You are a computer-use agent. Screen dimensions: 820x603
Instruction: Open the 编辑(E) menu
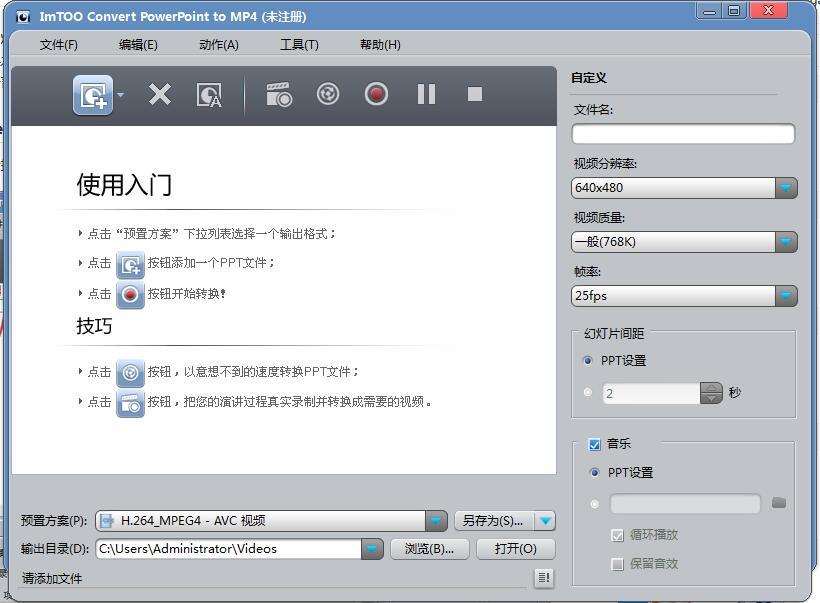[138, 45]
